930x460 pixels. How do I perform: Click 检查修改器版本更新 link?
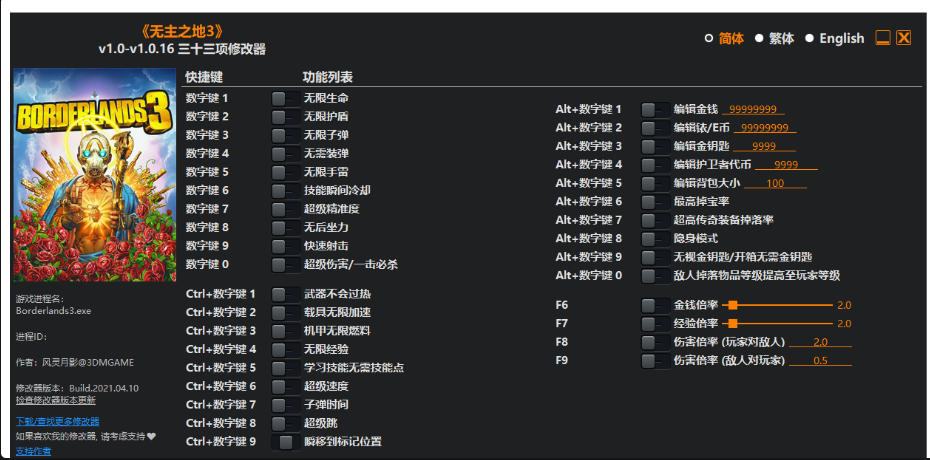(x=56, y=400)
